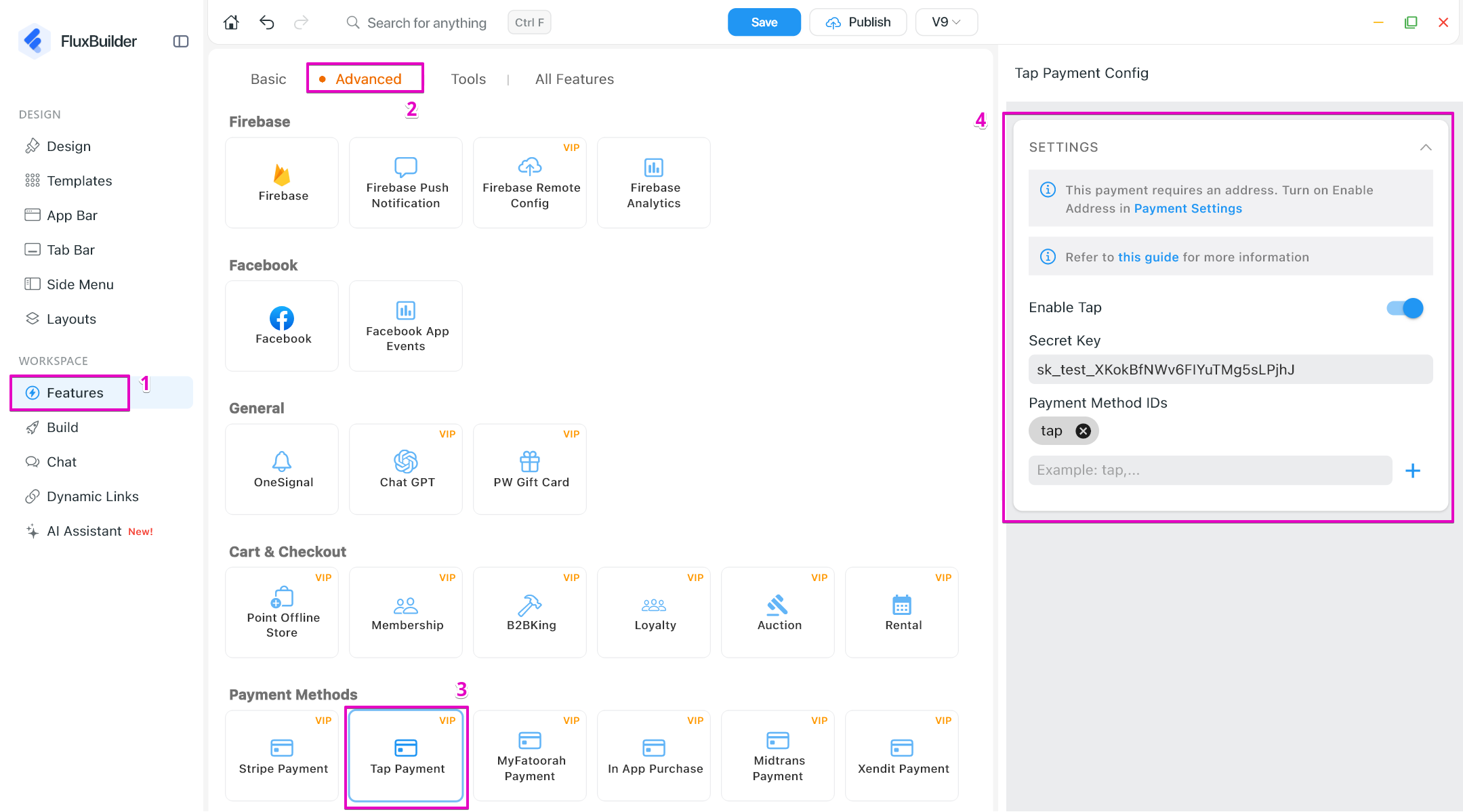
Task: Open Firebase Analytics feature
Action: (x=654, y=183)
